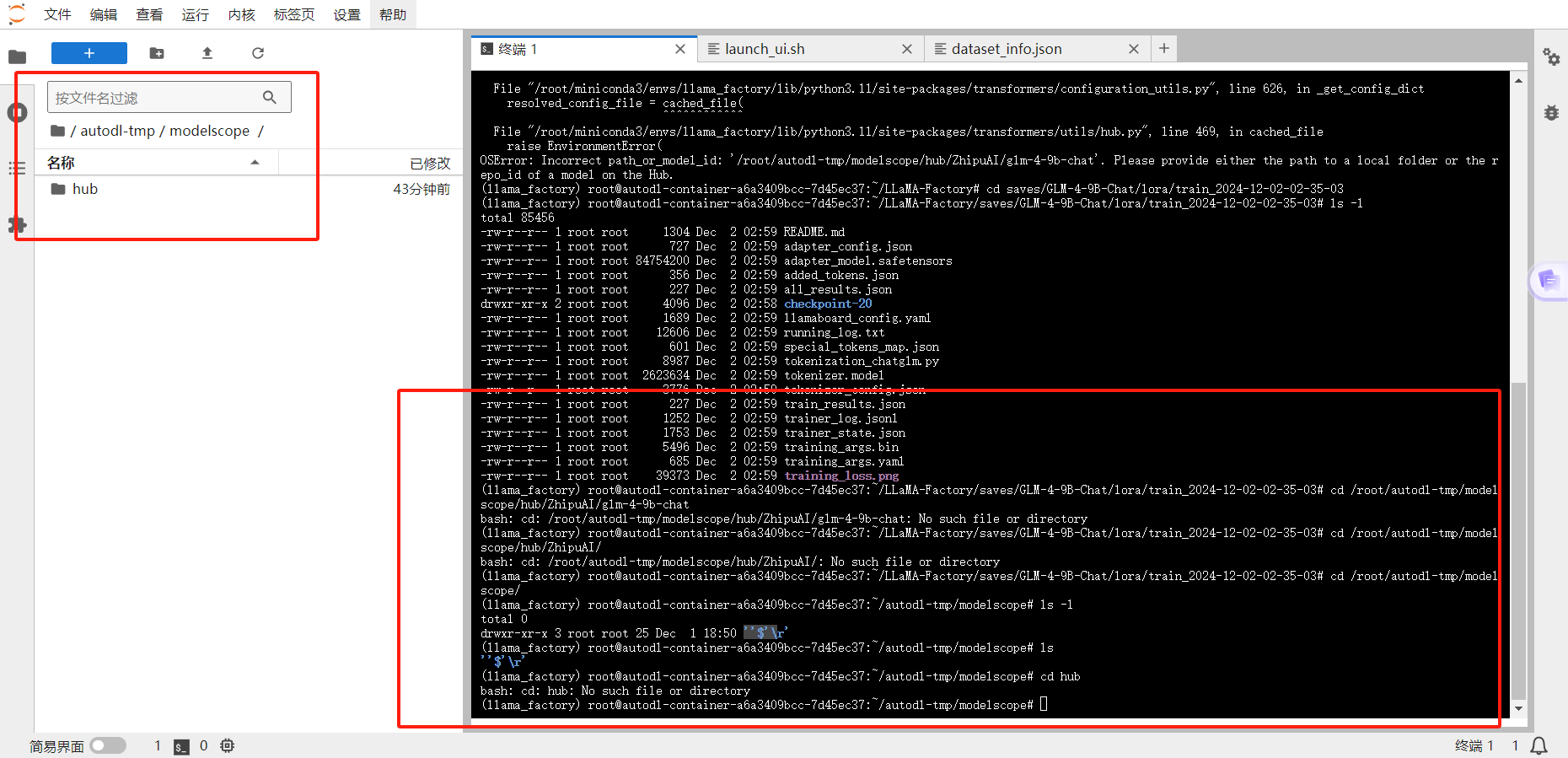Viewport: 1568px width, 758px height.
Task: Sort files by 已修改 column header
Action: point(429,164)
